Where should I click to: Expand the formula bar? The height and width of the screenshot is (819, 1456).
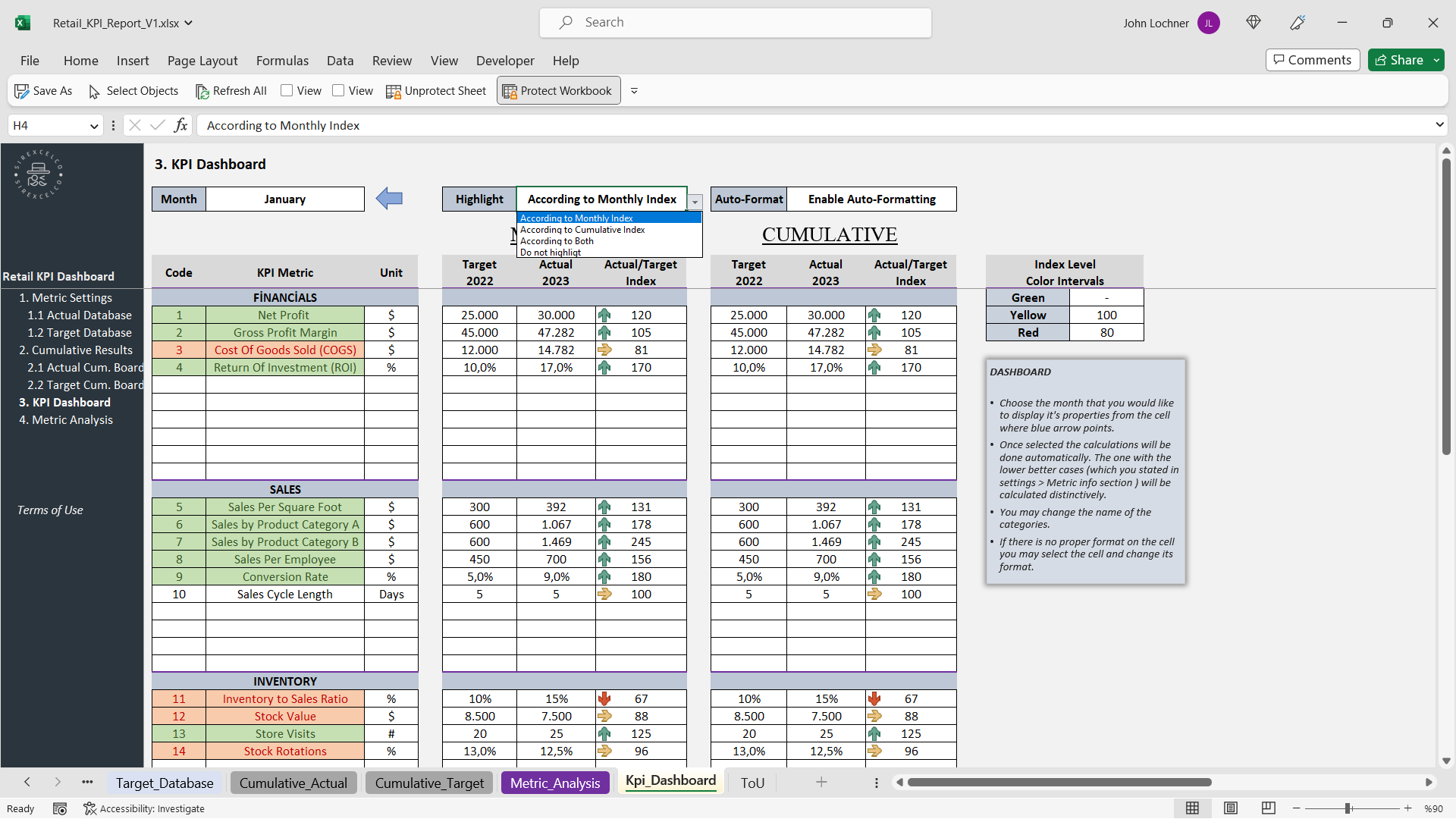click(x=1439, y=125)
